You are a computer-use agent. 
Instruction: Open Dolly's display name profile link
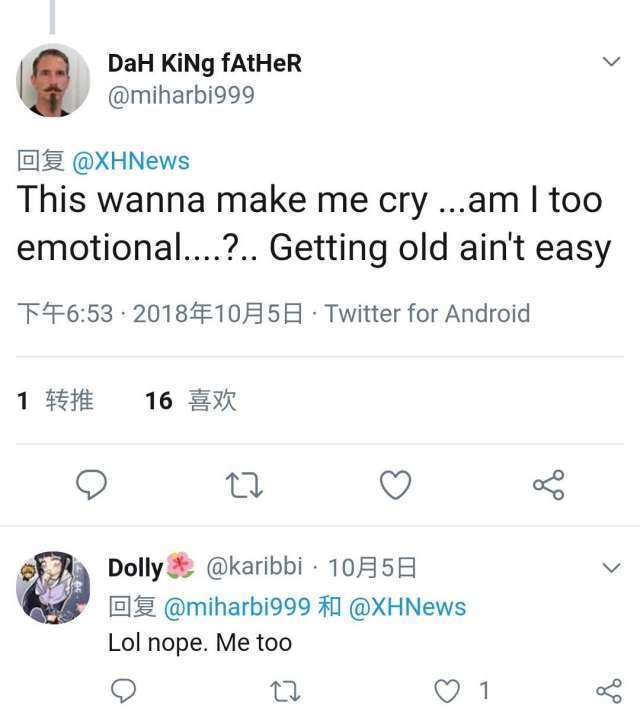point(135,568)
